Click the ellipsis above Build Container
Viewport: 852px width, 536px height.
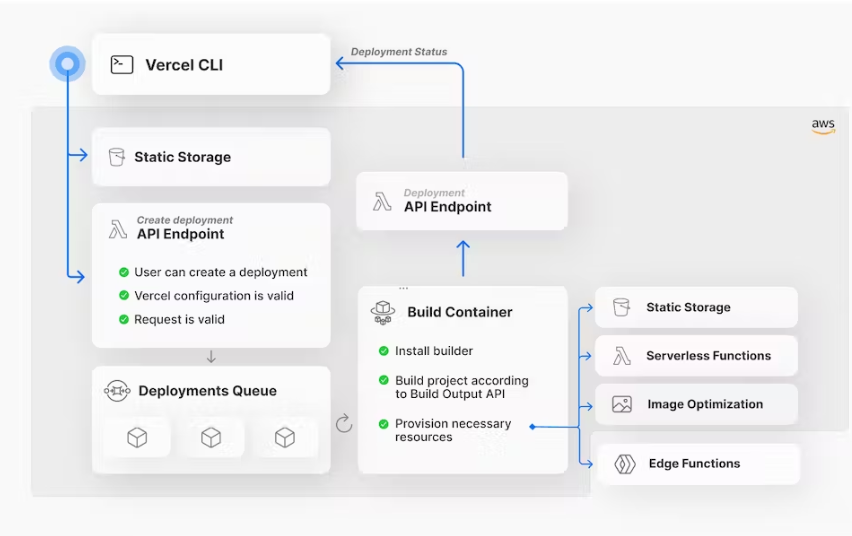pyautogui.click(x=404, y=288)
